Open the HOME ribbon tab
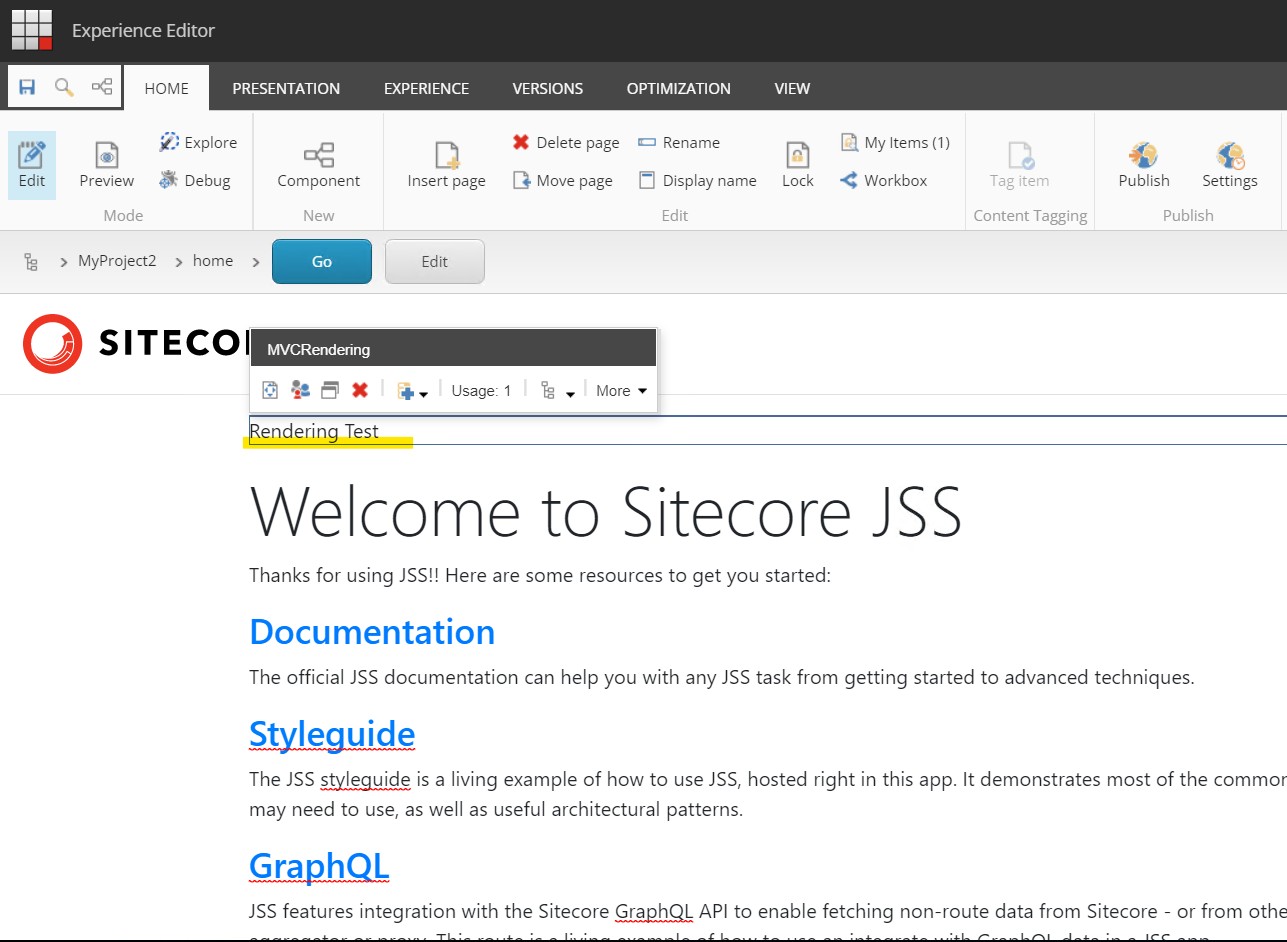The image size is (1287, 942). pos(167,88)
